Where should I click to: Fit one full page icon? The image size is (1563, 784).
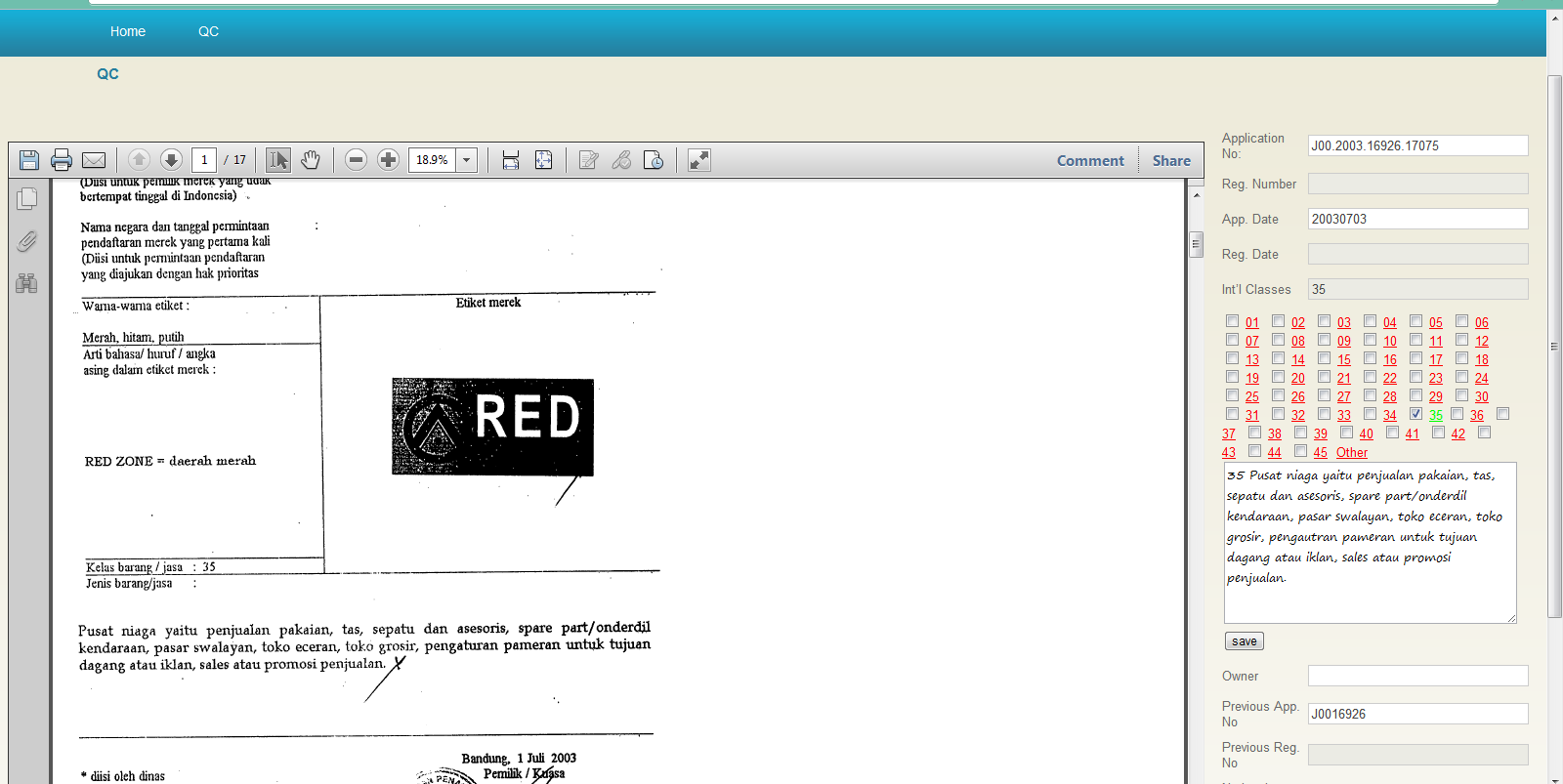coord(544,160)
